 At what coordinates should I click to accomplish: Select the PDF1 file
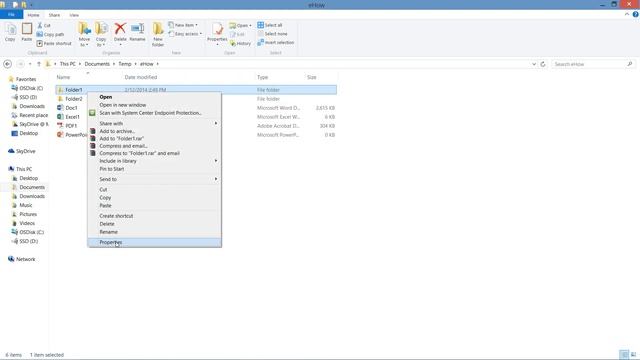click(x=71, y=126)
